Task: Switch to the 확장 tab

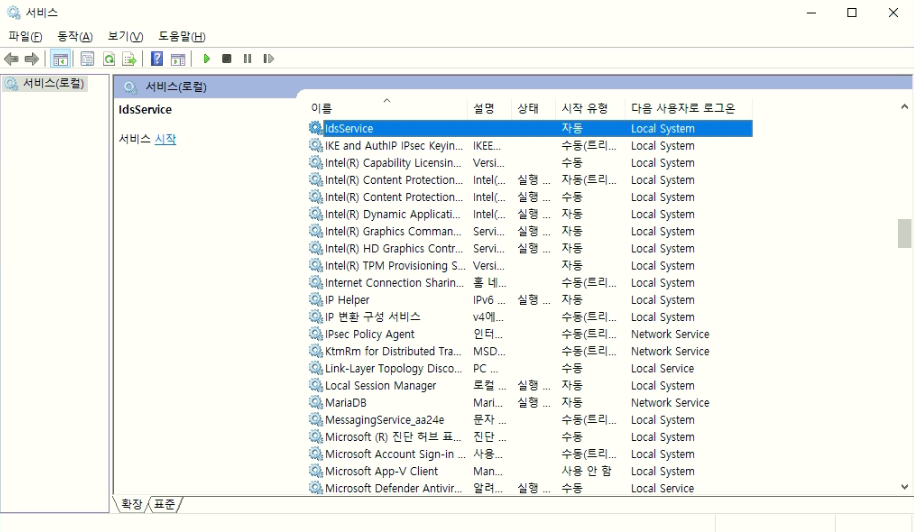Action: click(131, 504)
